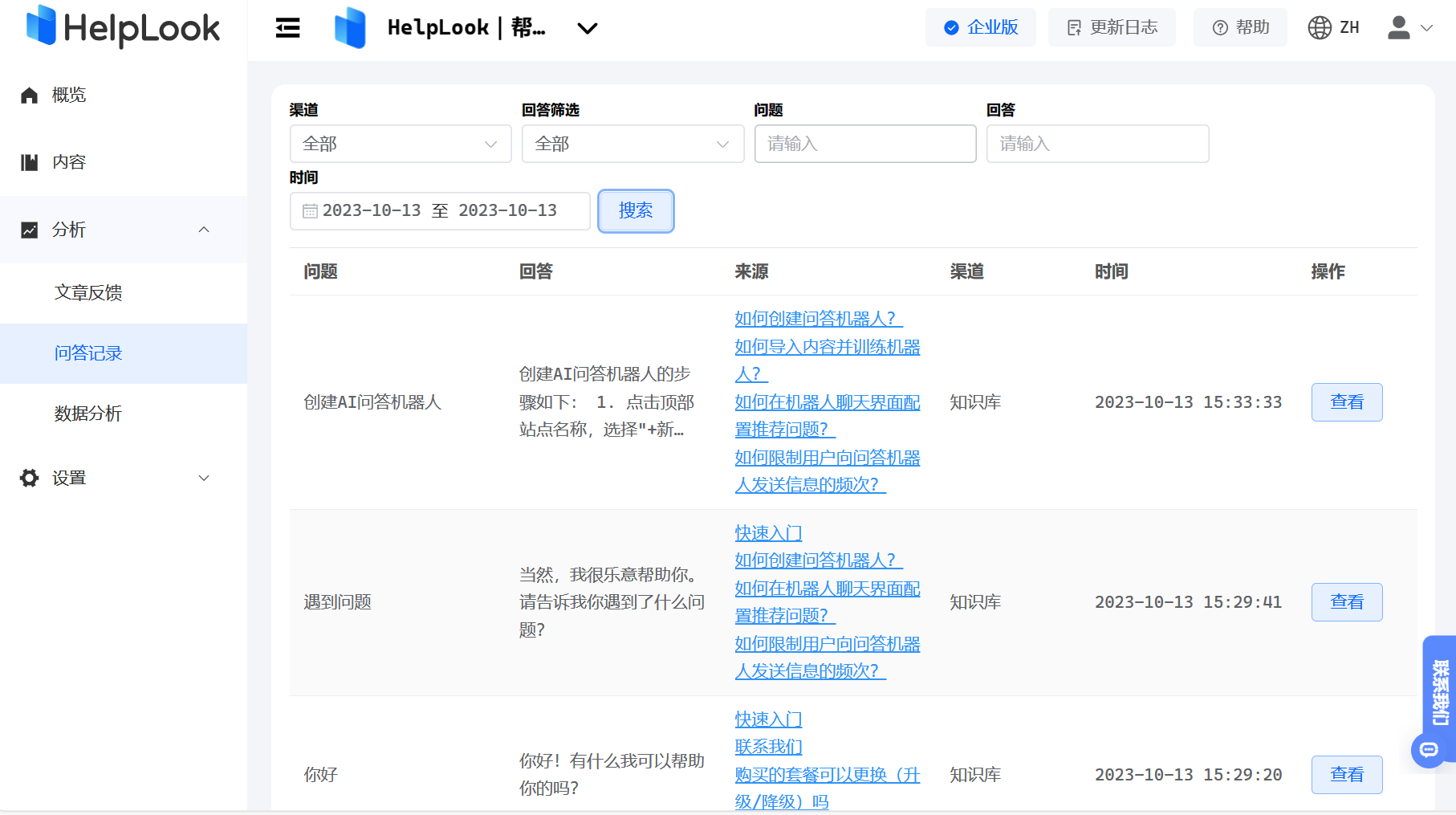Collapse the sidebar via hamburger icon
The image size is (1456, 815).
[x=287, y=27]
